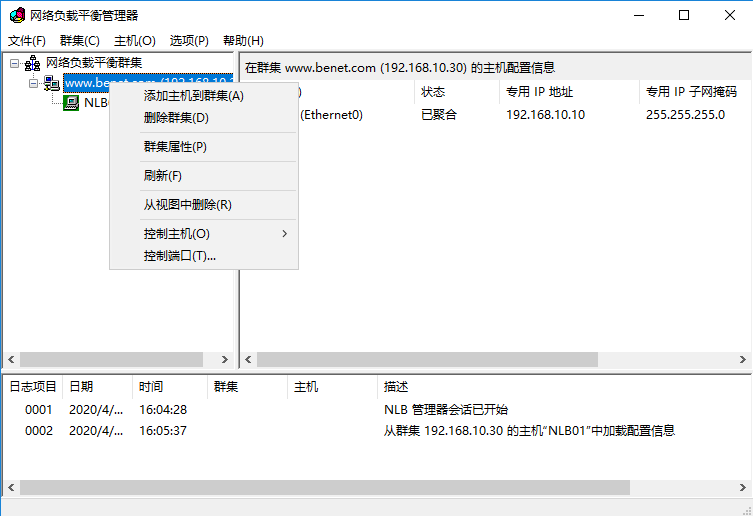Screen dimensions: 753x516
Task: Click the 群集 column header in log
Action: pyautogui.click(x=247, y=387)
